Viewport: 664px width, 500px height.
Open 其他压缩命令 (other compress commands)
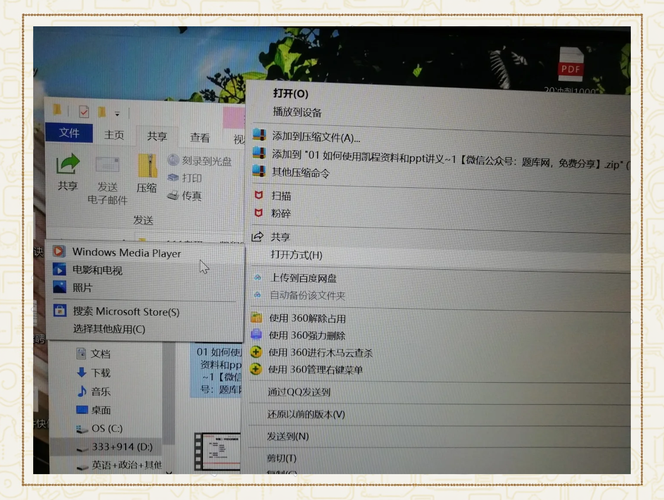(300, 173)
